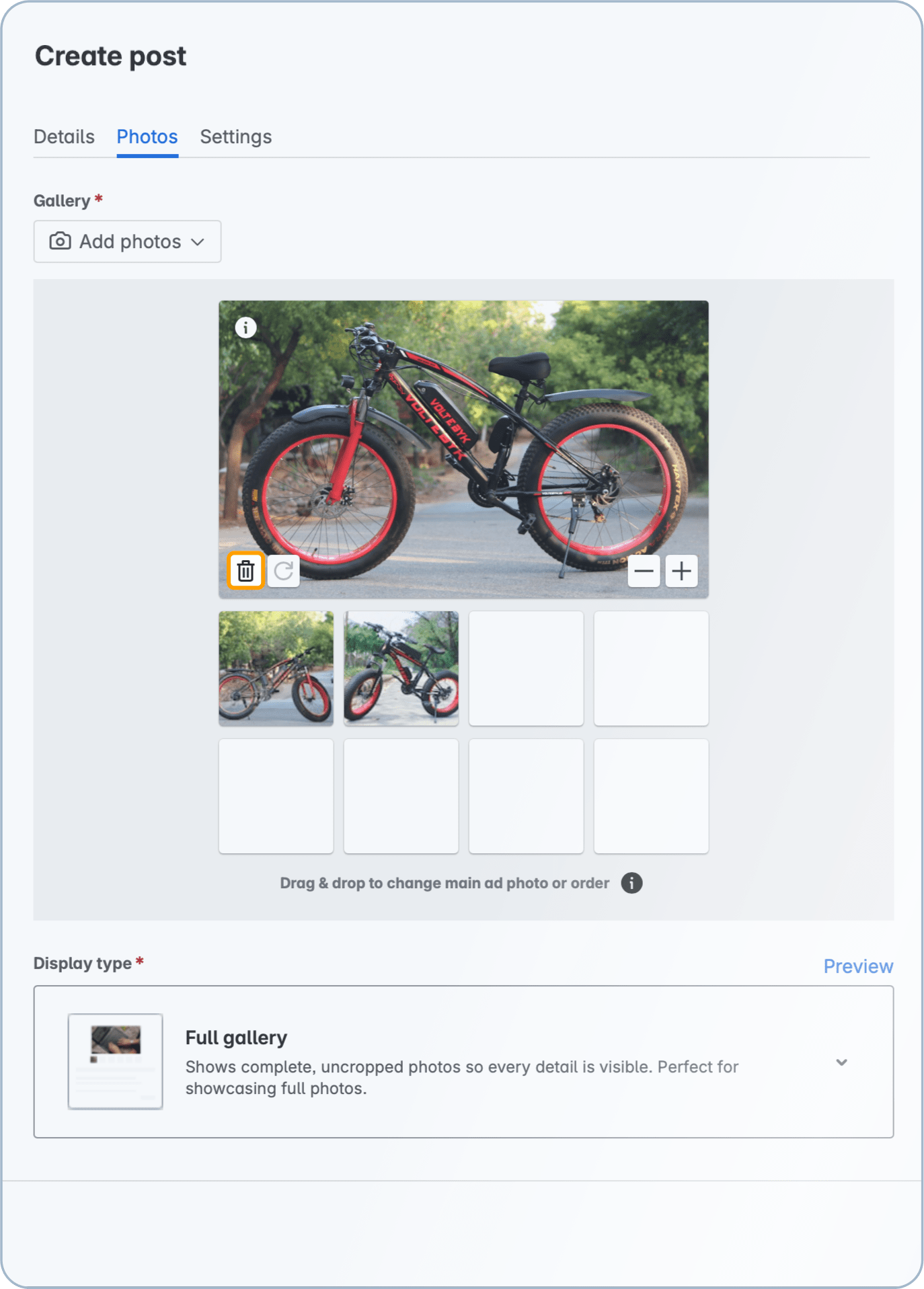
Task: Delete the main photo with trash icon
Action: click(245, 571)
